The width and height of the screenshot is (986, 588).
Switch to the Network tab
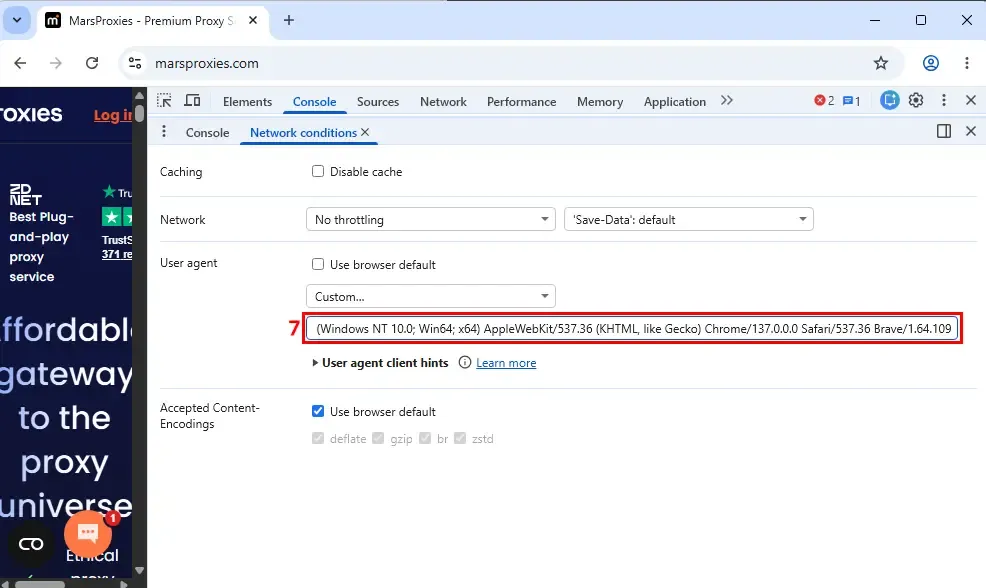point(443,101)
